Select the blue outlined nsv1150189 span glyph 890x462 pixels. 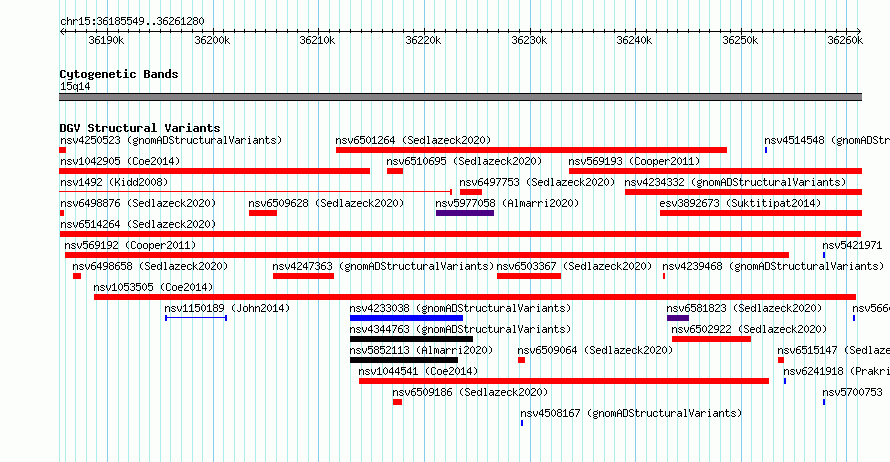point(196,318)
